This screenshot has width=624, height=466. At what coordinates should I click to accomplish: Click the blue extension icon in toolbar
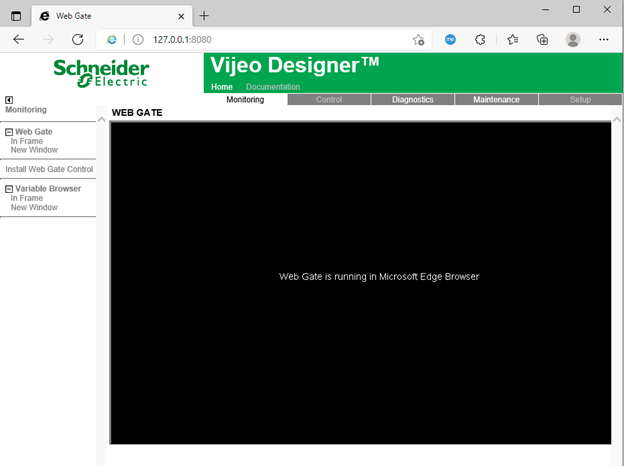tap(450, 39)
